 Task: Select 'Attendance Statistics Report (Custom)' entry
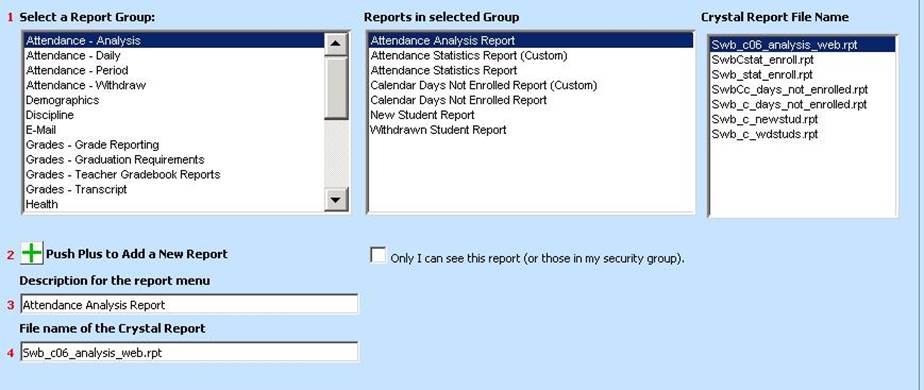coord(530,55)
